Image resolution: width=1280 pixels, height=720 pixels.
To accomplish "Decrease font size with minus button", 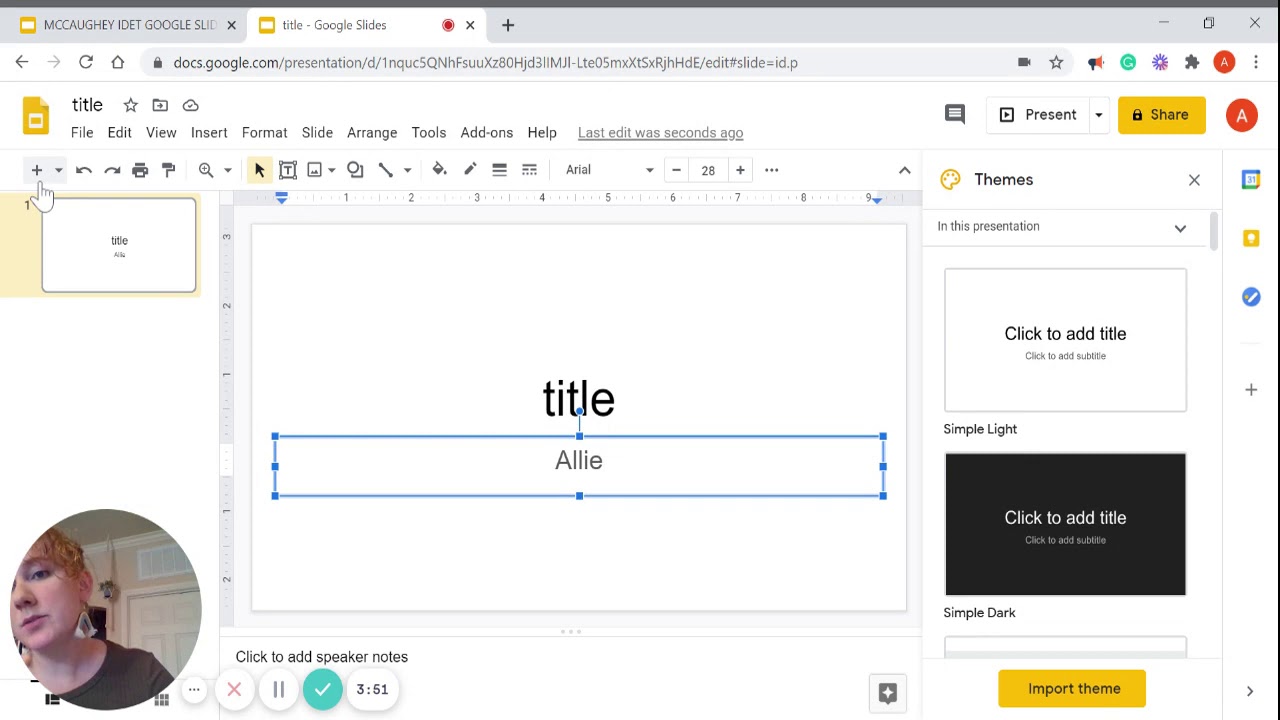I will (676, 170).
